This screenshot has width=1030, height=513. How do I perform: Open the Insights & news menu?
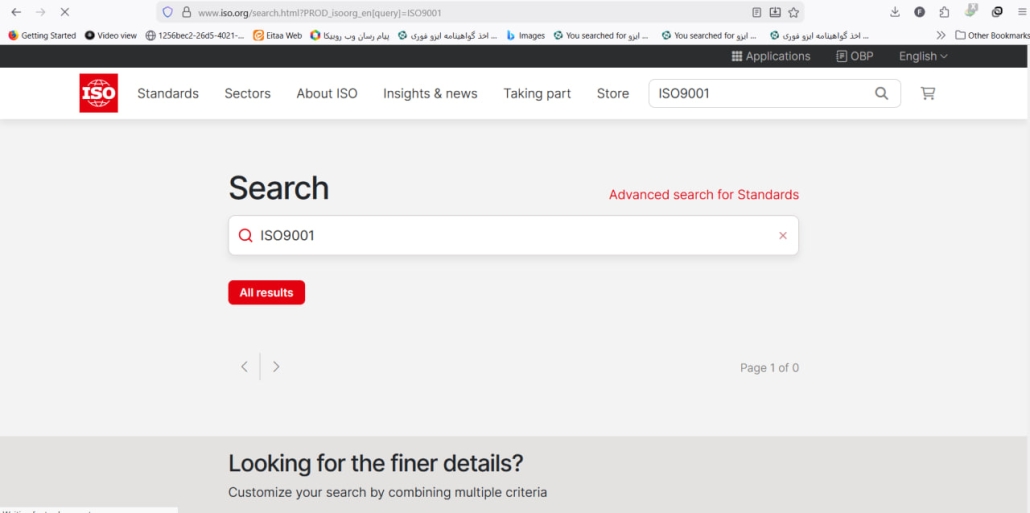(x=430, y=93)
